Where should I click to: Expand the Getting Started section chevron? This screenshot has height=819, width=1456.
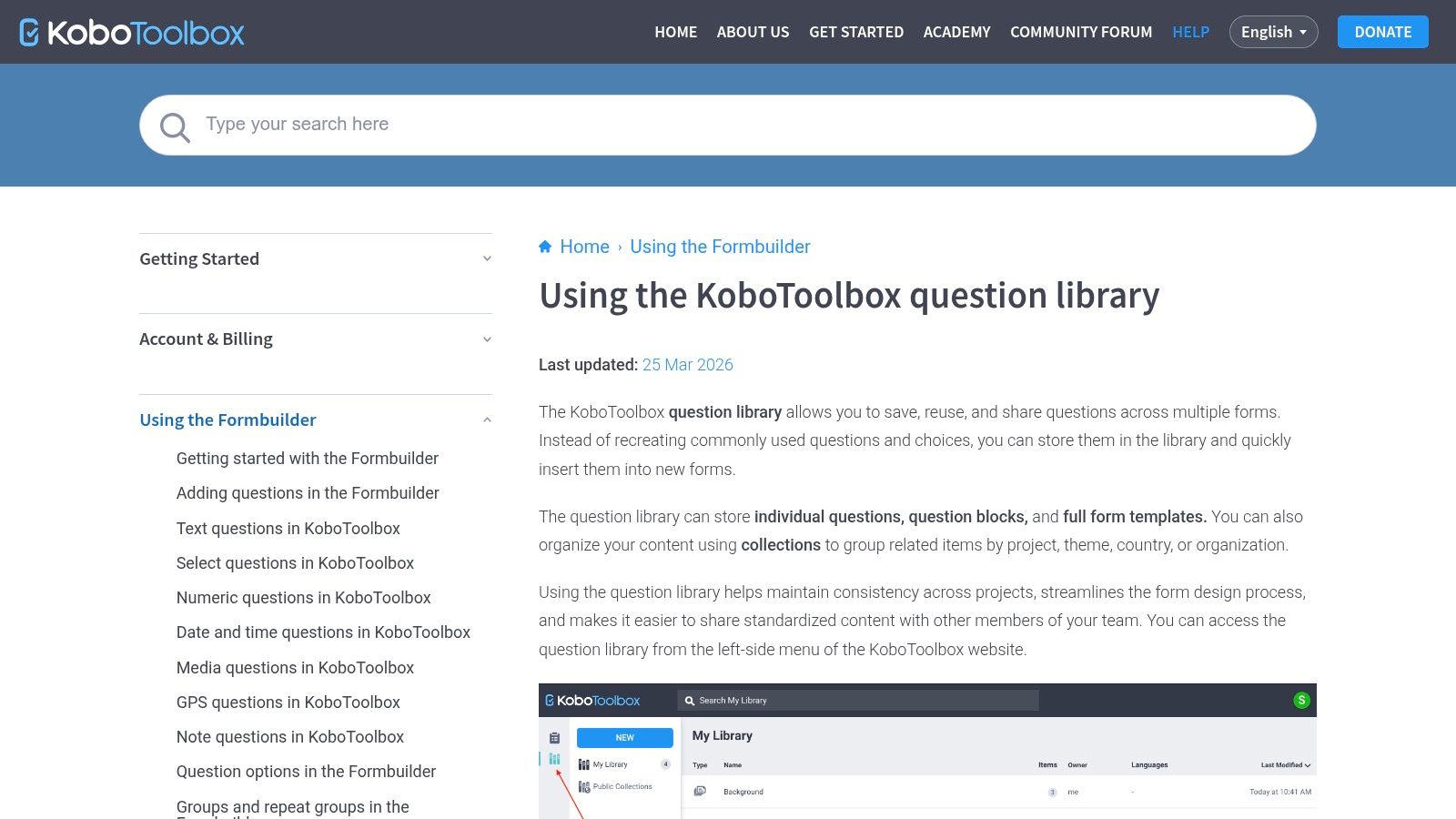[487, 259]
